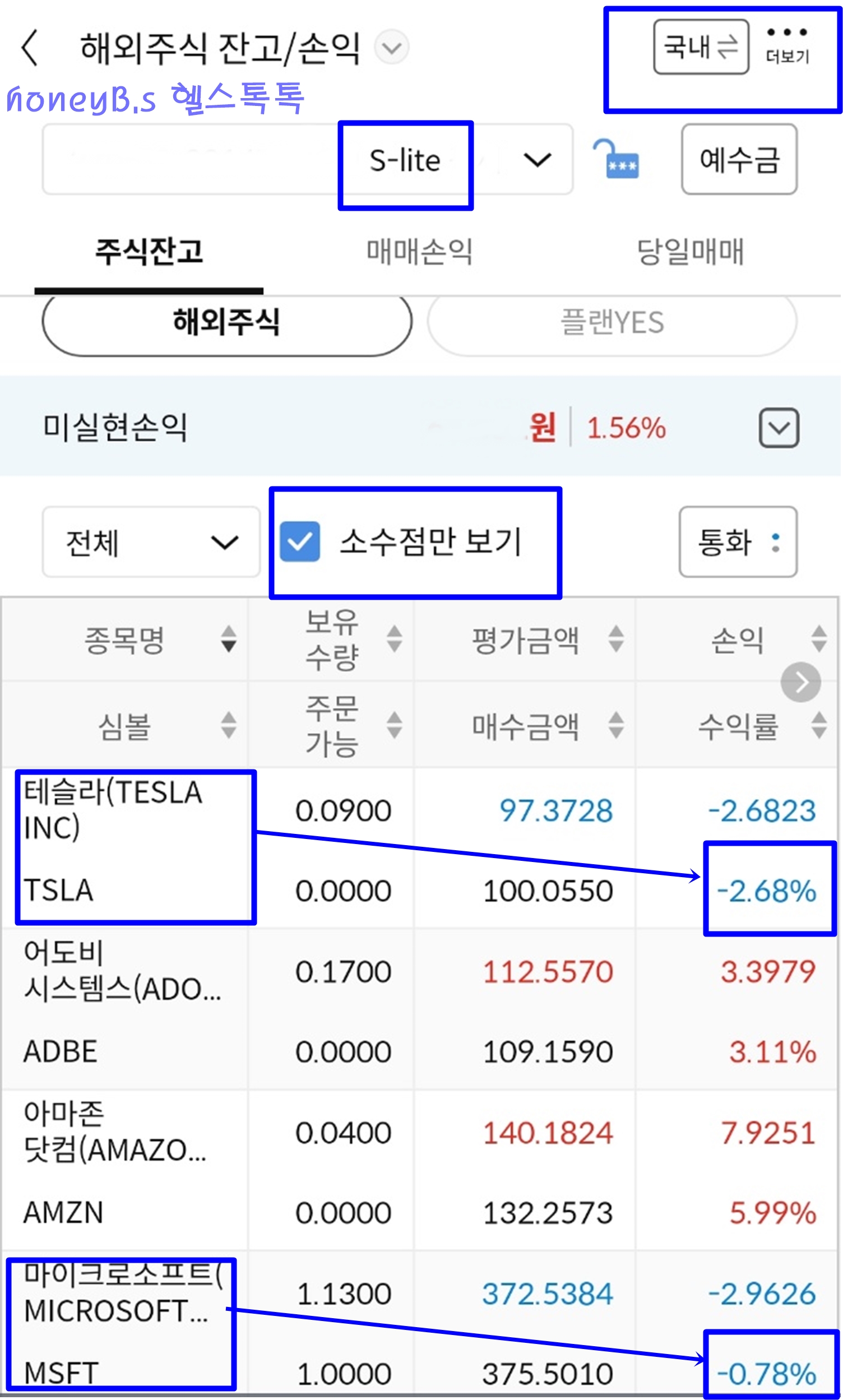Select the 아마존 닷컴 stock name

[x=115, y=1132]
